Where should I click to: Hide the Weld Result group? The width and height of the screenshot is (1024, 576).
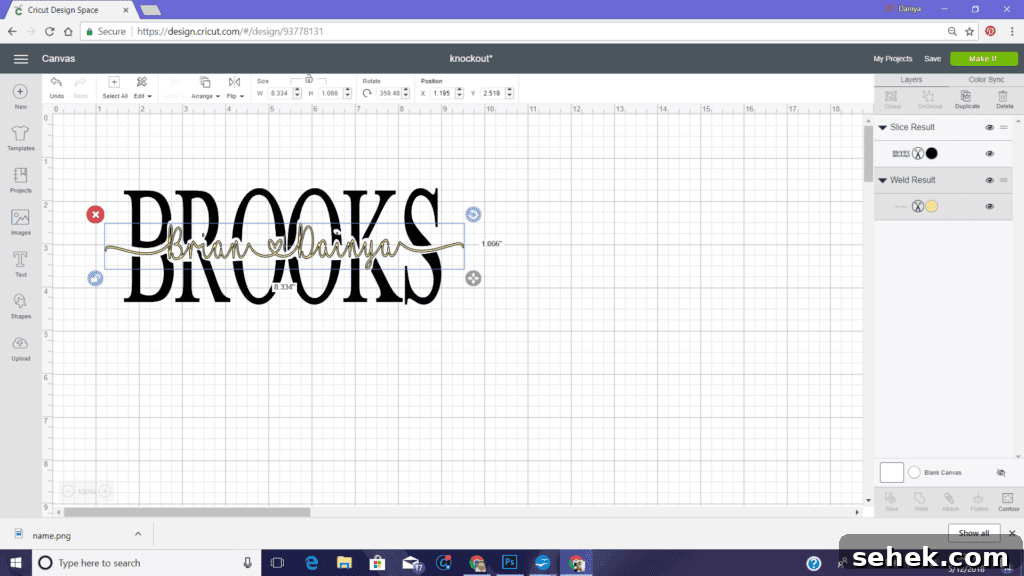[989, 180]
